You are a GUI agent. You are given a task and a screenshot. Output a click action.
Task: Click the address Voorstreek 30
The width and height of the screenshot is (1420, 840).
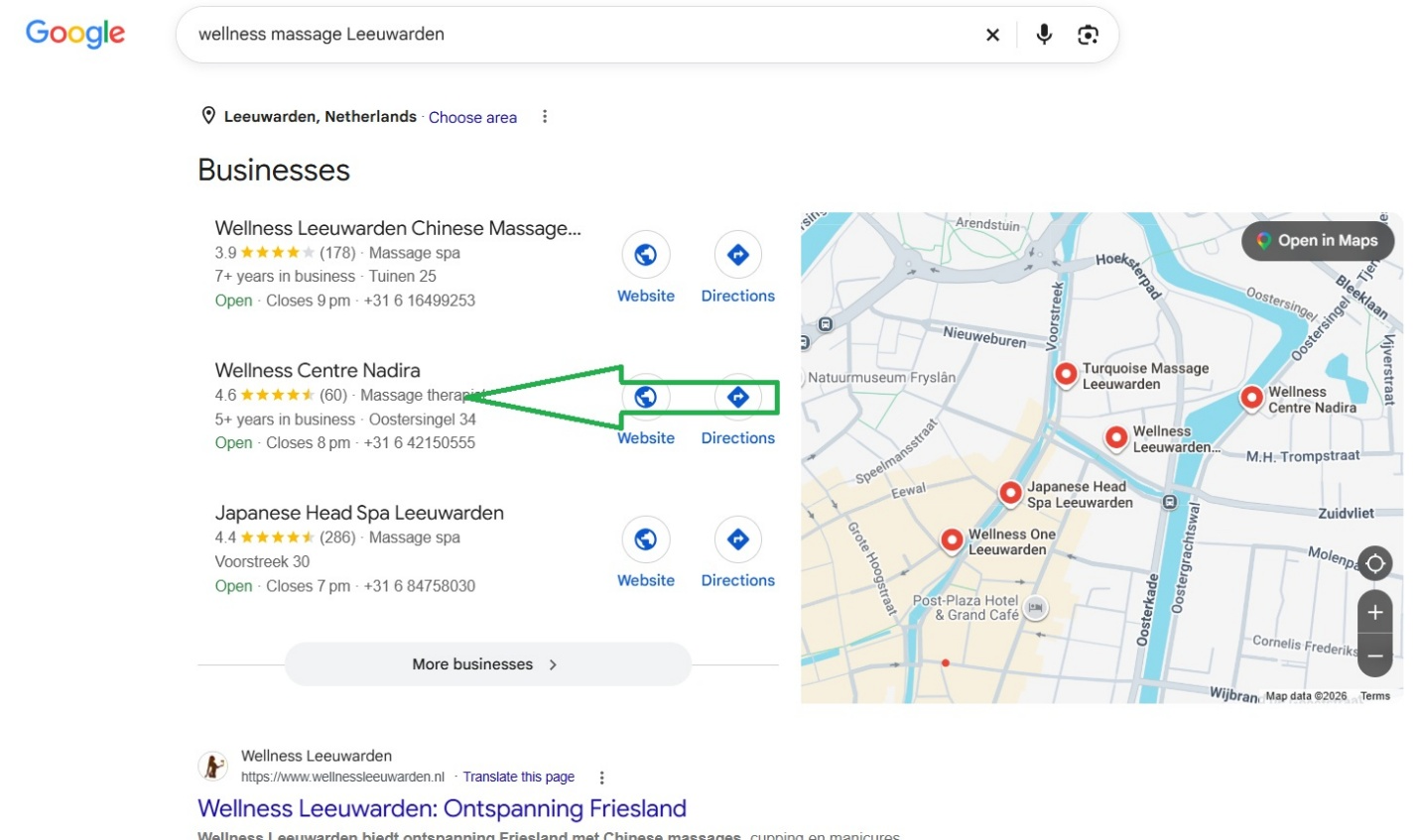[262, 561]
